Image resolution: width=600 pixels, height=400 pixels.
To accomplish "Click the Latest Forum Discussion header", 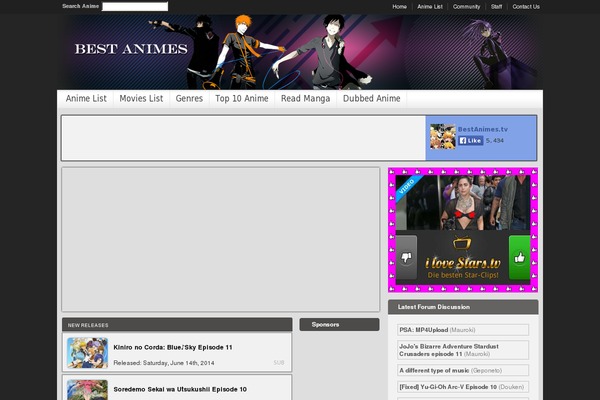I will click(463, 307).
